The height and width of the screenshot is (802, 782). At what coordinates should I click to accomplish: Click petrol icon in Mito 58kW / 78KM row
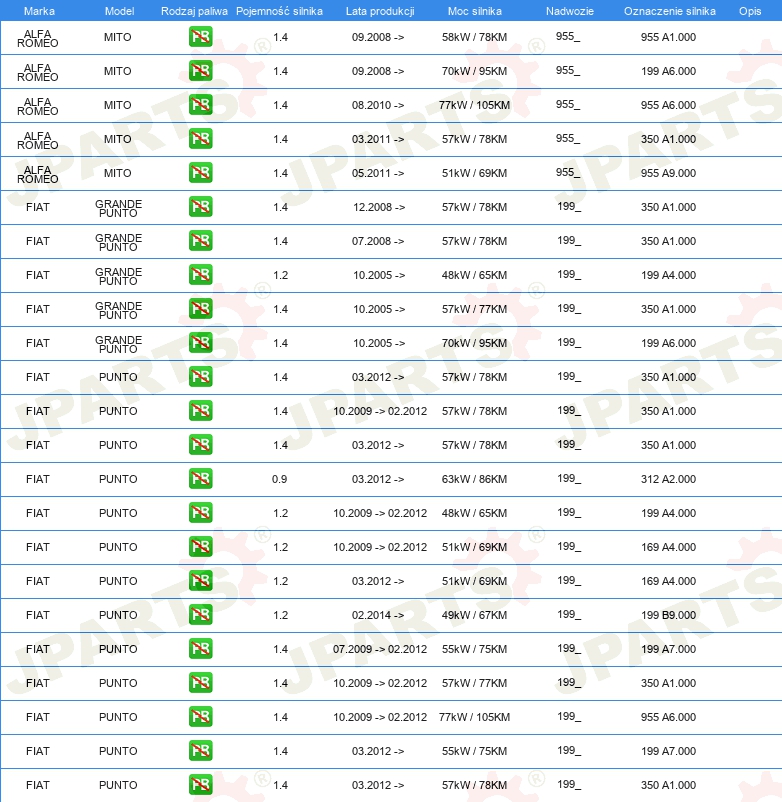point(200,37)
